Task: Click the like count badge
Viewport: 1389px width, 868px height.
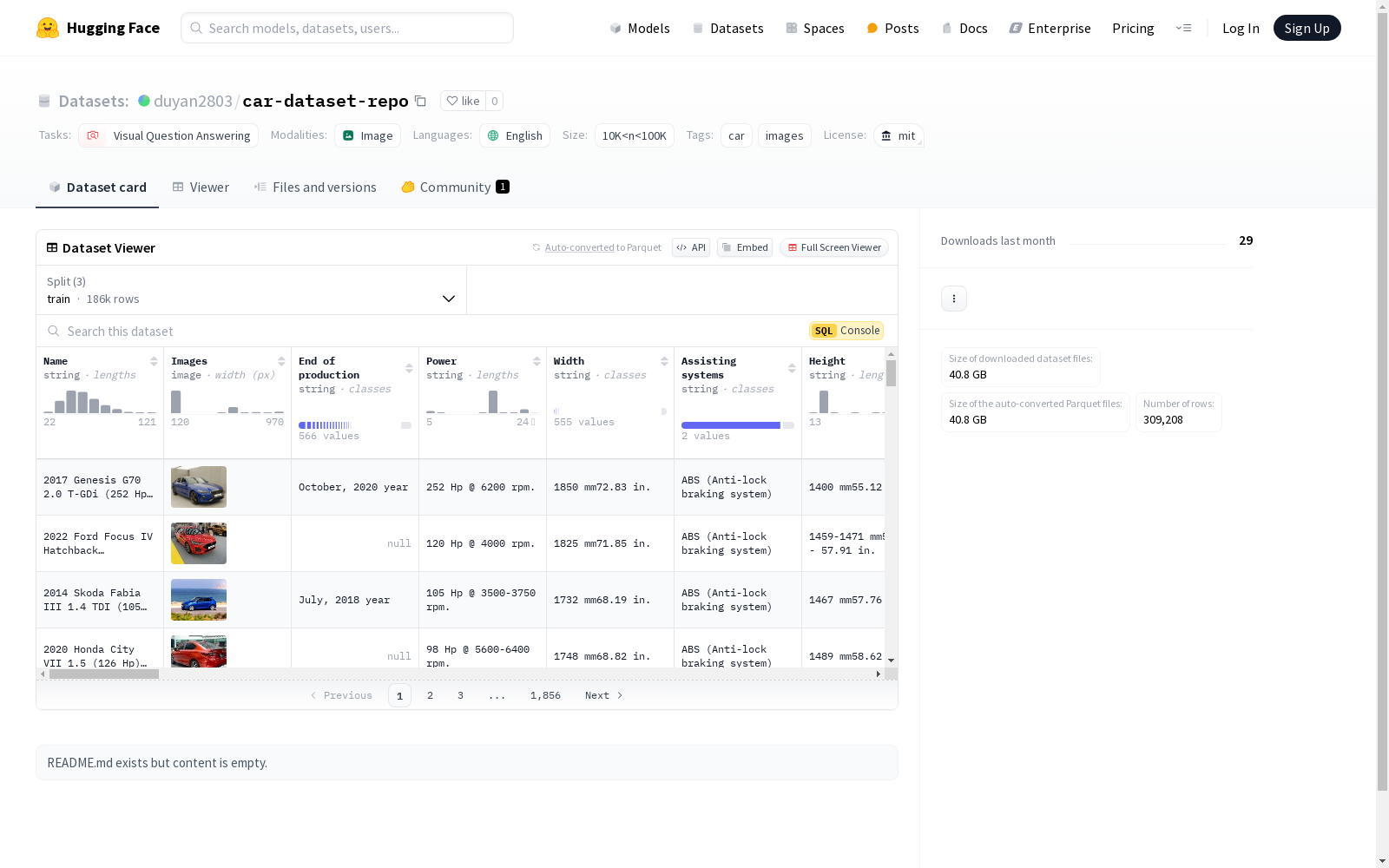Action: [x=495, y=101]
